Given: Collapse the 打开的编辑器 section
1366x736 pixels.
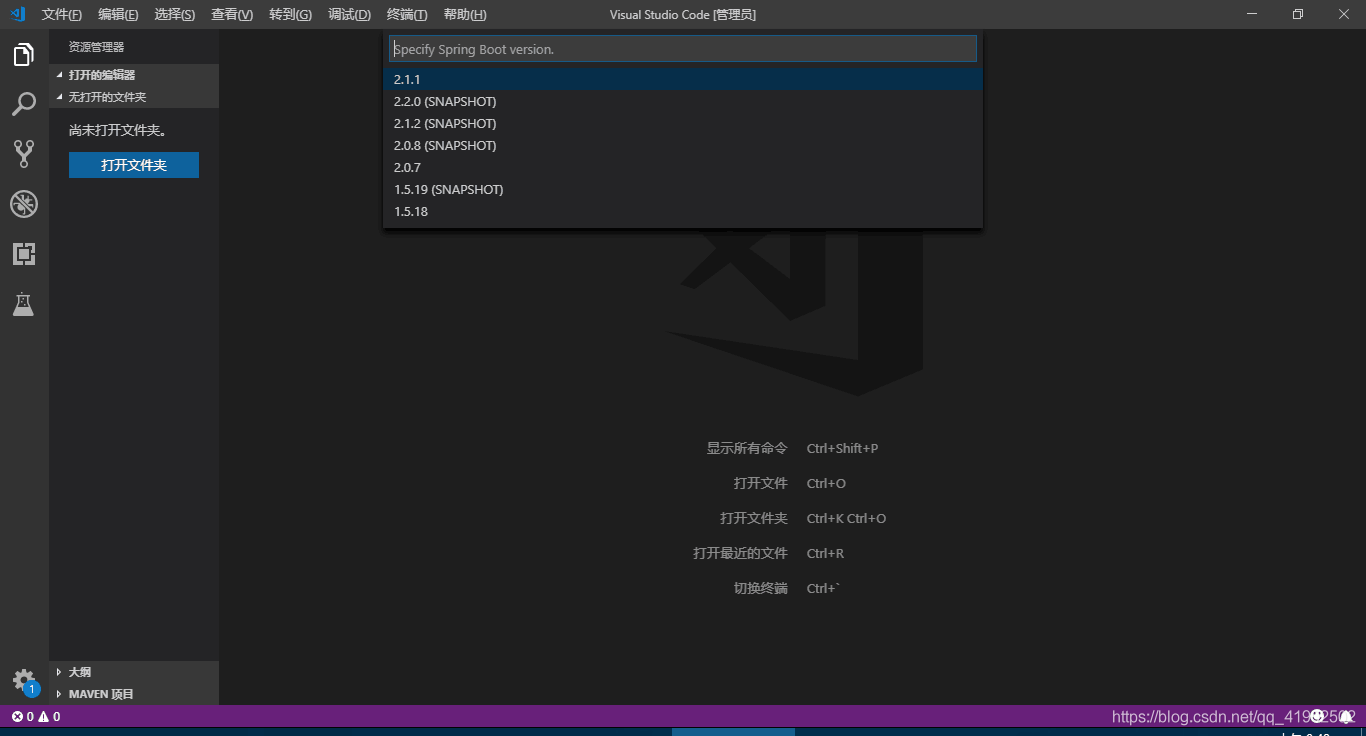Looking at the screenshot, I should 134,75.
